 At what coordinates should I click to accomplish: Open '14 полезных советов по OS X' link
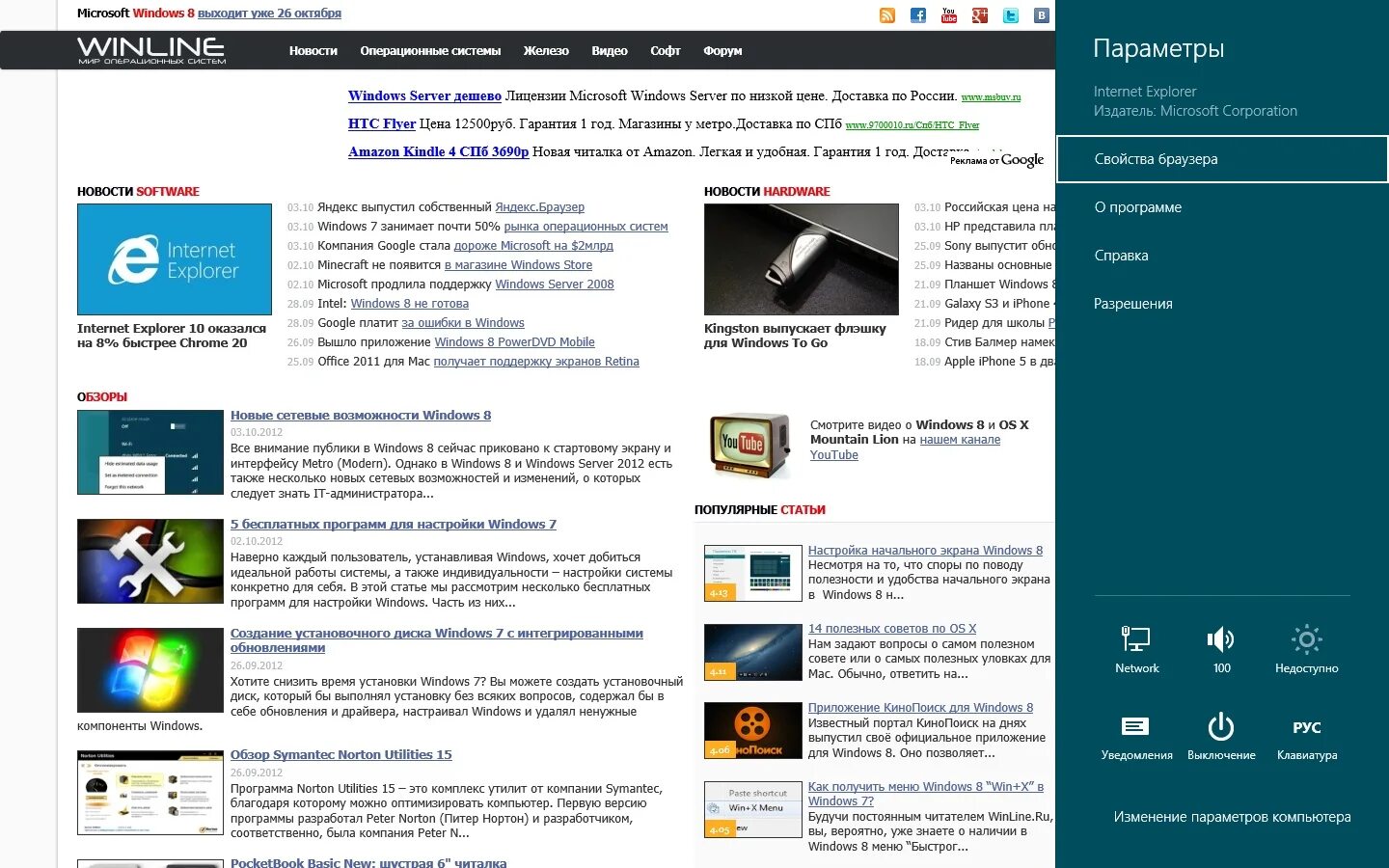(x=892, y=629)
